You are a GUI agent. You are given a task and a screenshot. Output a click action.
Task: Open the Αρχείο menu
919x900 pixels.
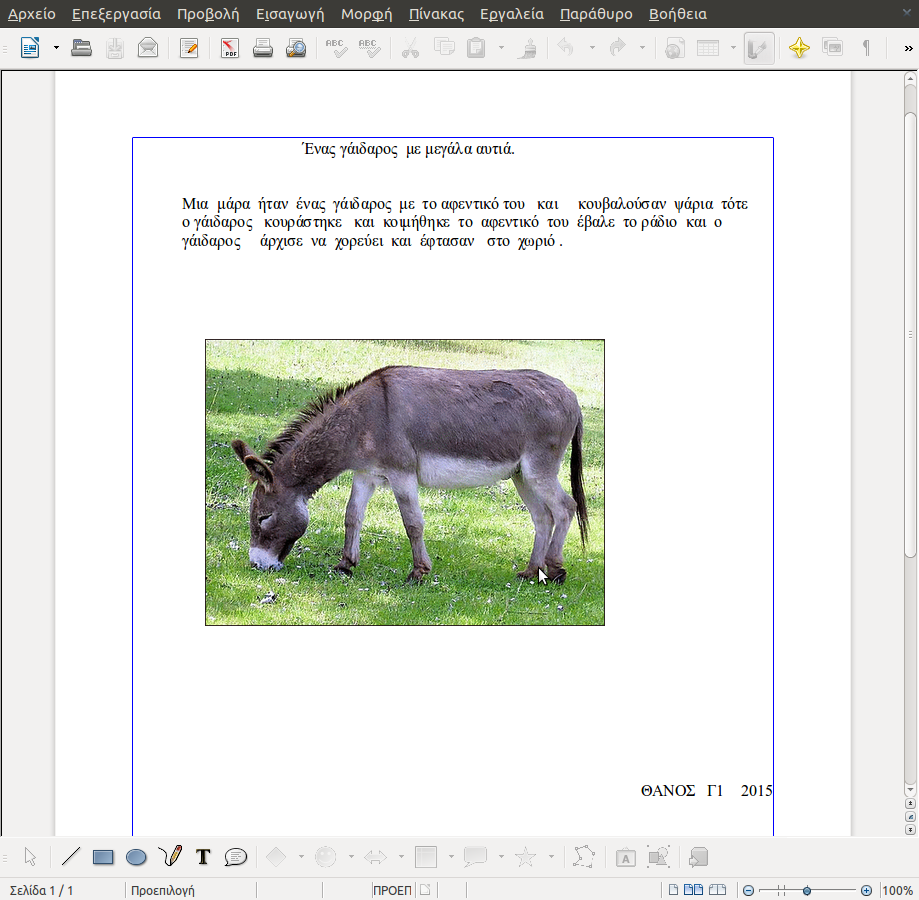(x=32, y=13)
